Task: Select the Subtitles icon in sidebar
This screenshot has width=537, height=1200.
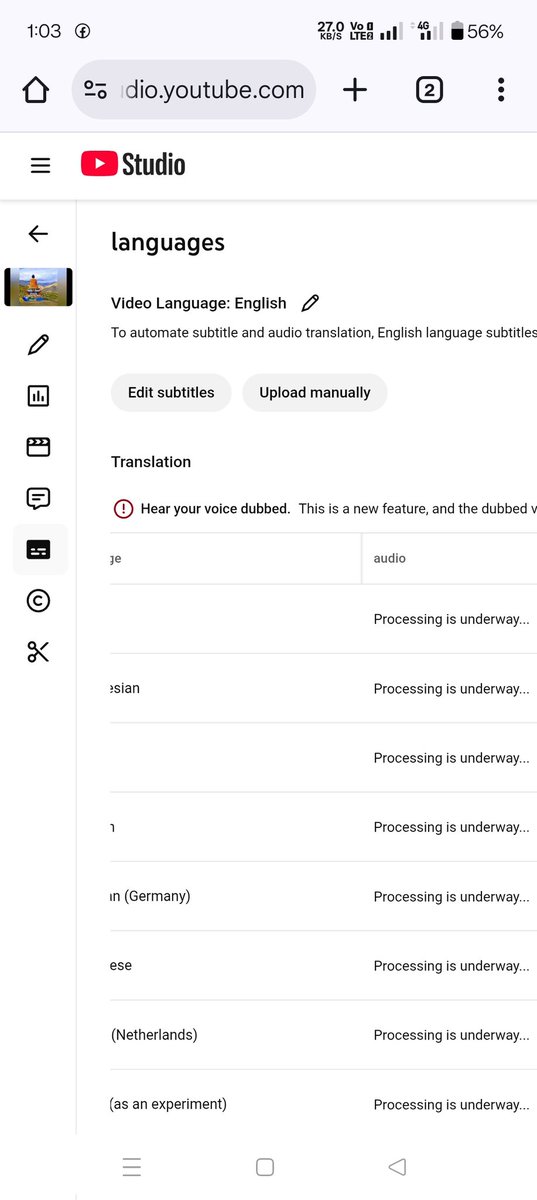Action: point(39,549)
